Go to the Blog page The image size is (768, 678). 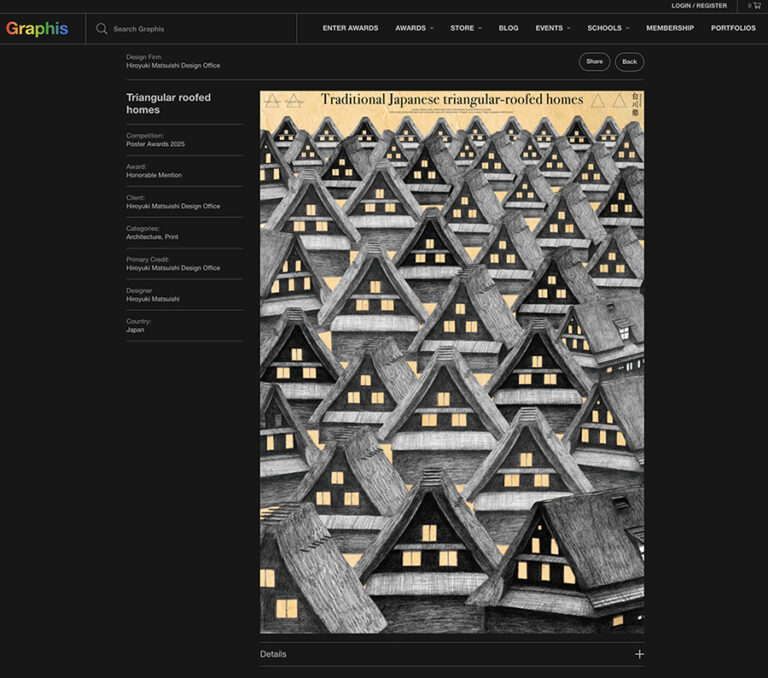(x=508, y=28)
